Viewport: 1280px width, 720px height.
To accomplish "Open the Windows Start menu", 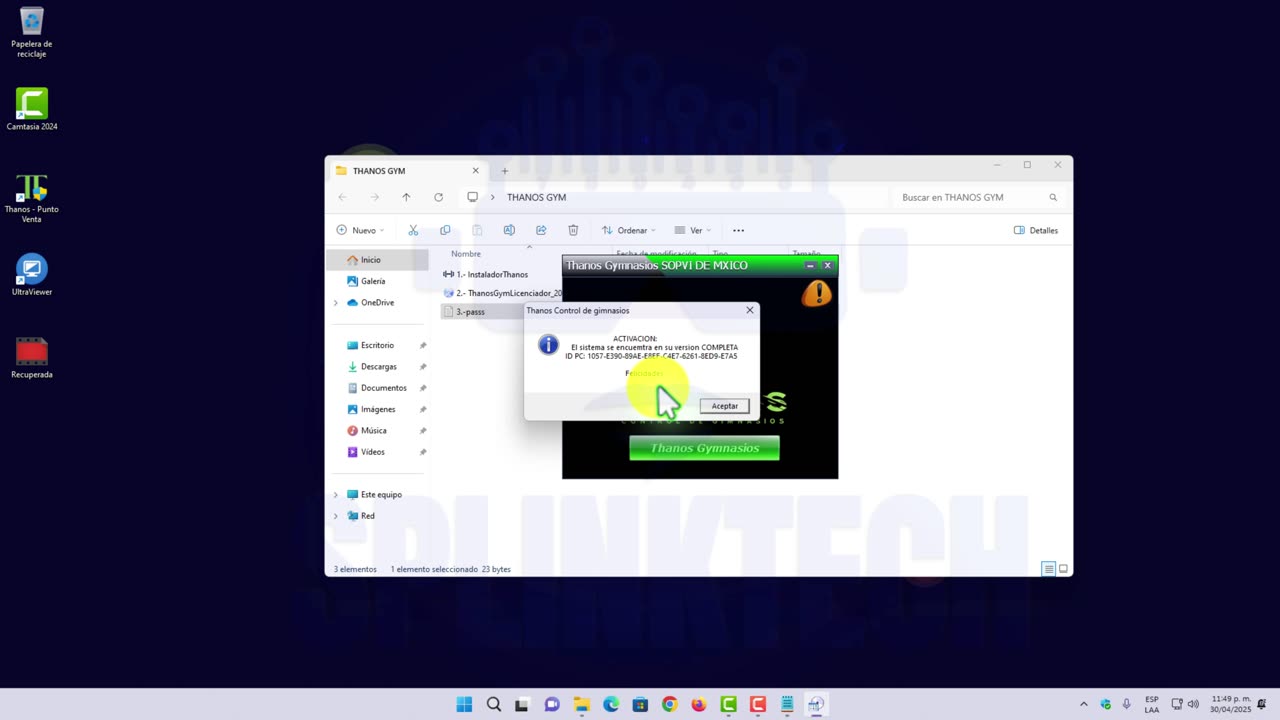I will click(464, 704).
